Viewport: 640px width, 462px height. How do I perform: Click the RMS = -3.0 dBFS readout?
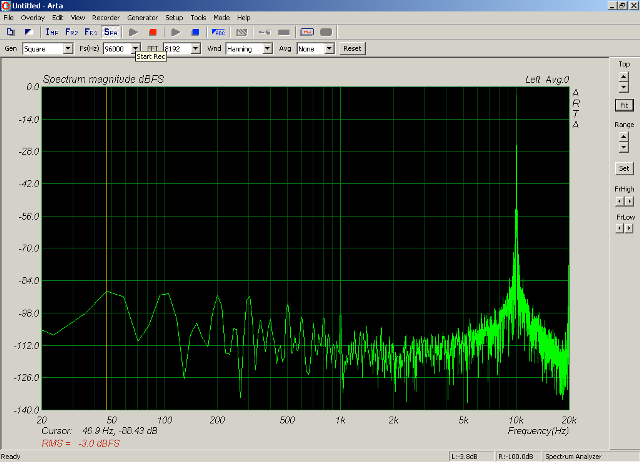coord(80,444)
